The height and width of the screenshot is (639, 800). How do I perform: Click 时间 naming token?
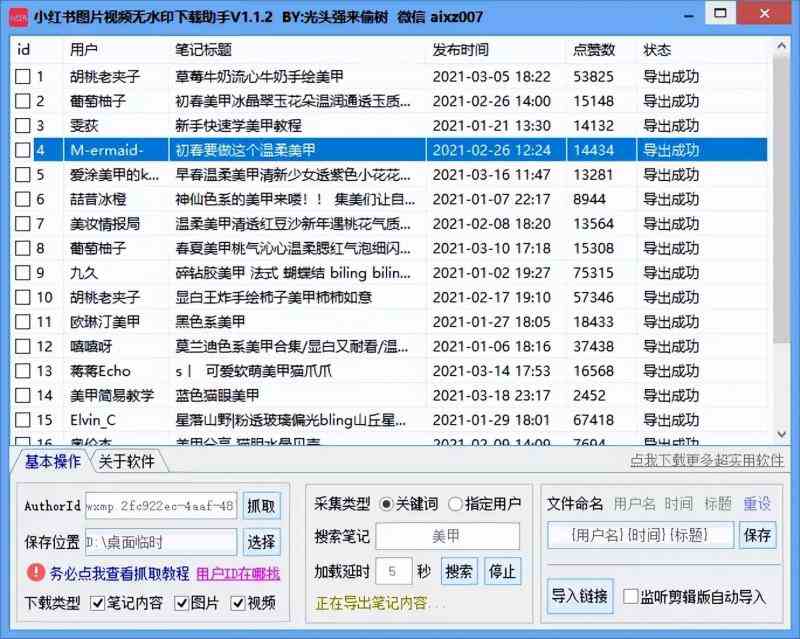pos(679,504)
